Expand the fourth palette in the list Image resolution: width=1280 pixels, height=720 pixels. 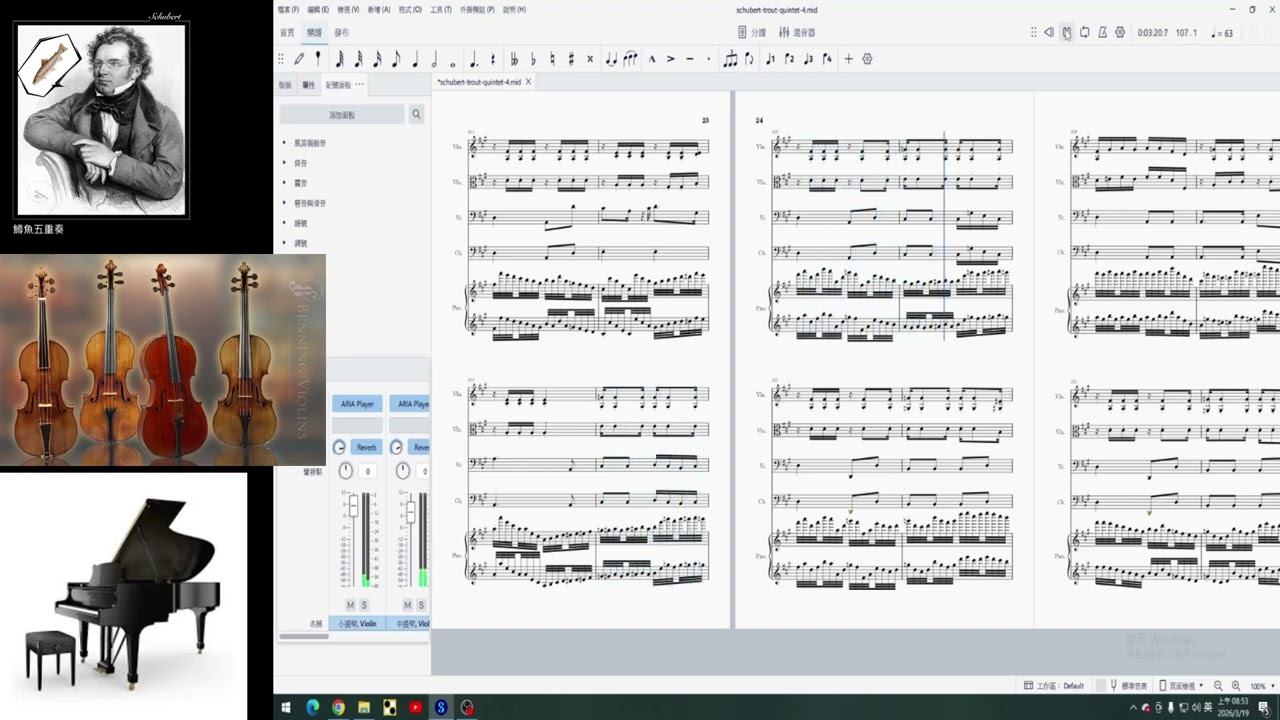coord(284,203)
